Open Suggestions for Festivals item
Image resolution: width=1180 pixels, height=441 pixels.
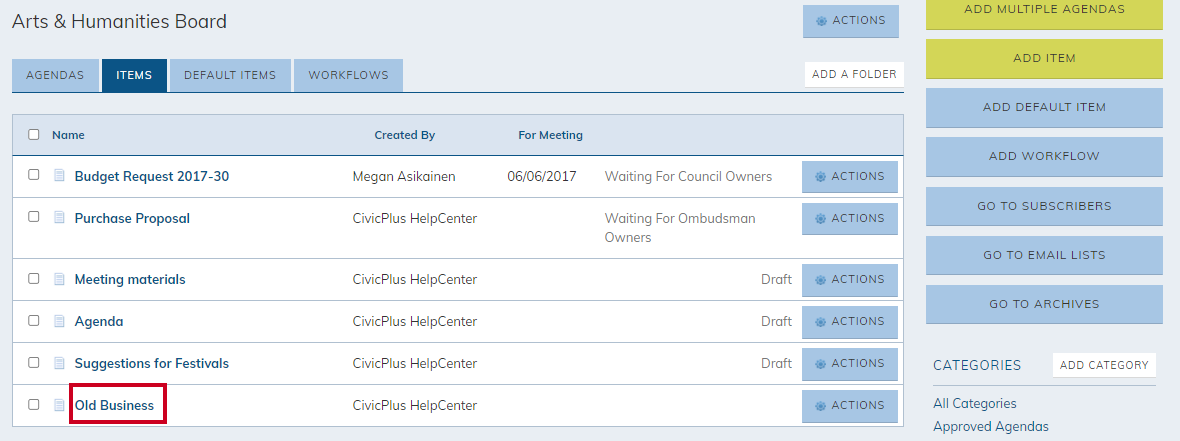tap(151, 363)
